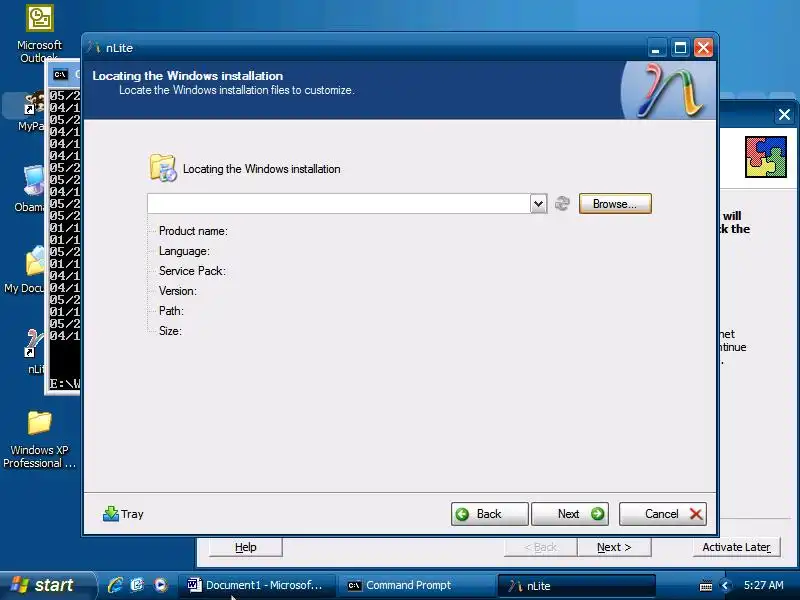Click the 5:27 AM clock
800x600 pixels.
[x=763, y=585]
